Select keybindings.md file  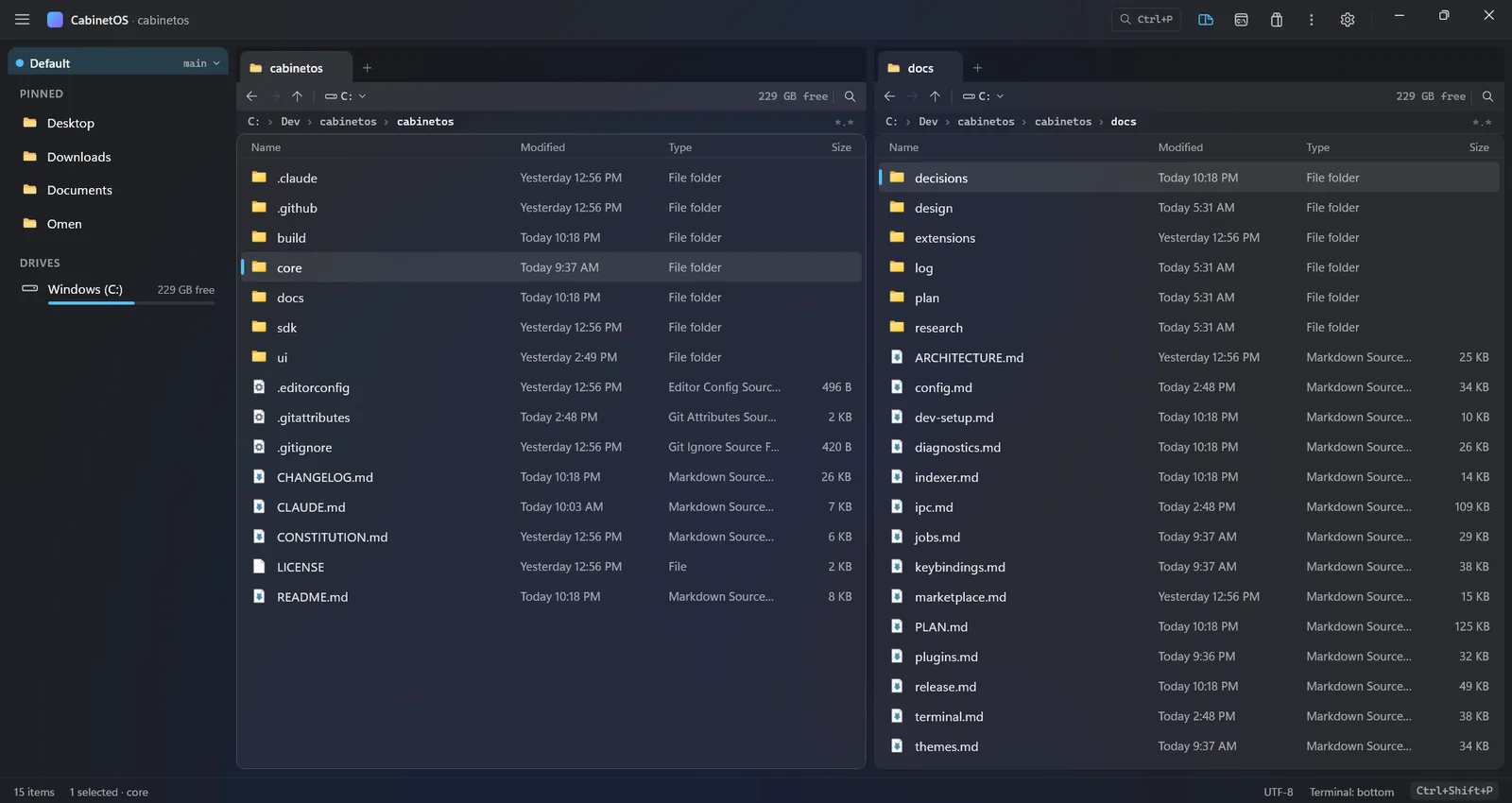point(1189,567)
